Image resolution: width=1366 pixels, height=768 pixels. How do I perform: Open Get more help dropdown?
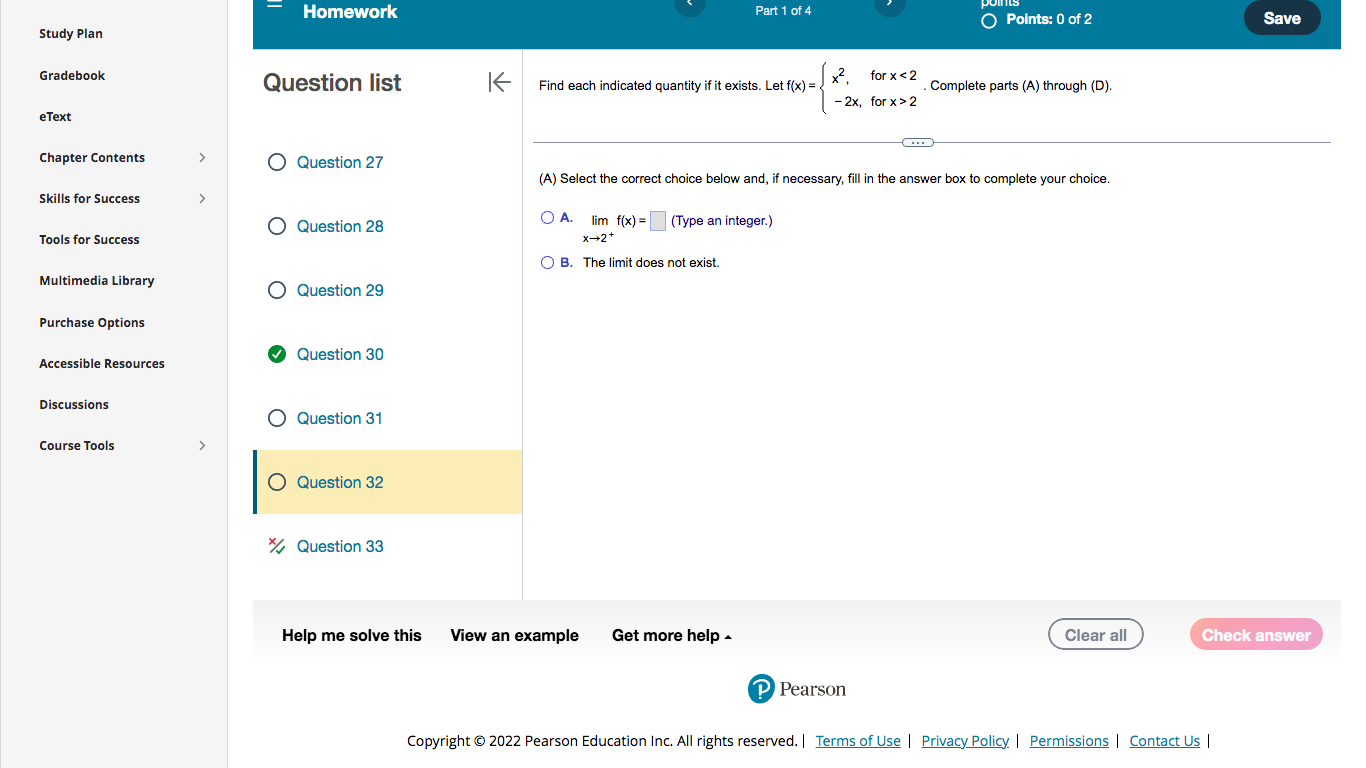click(672, 635)
